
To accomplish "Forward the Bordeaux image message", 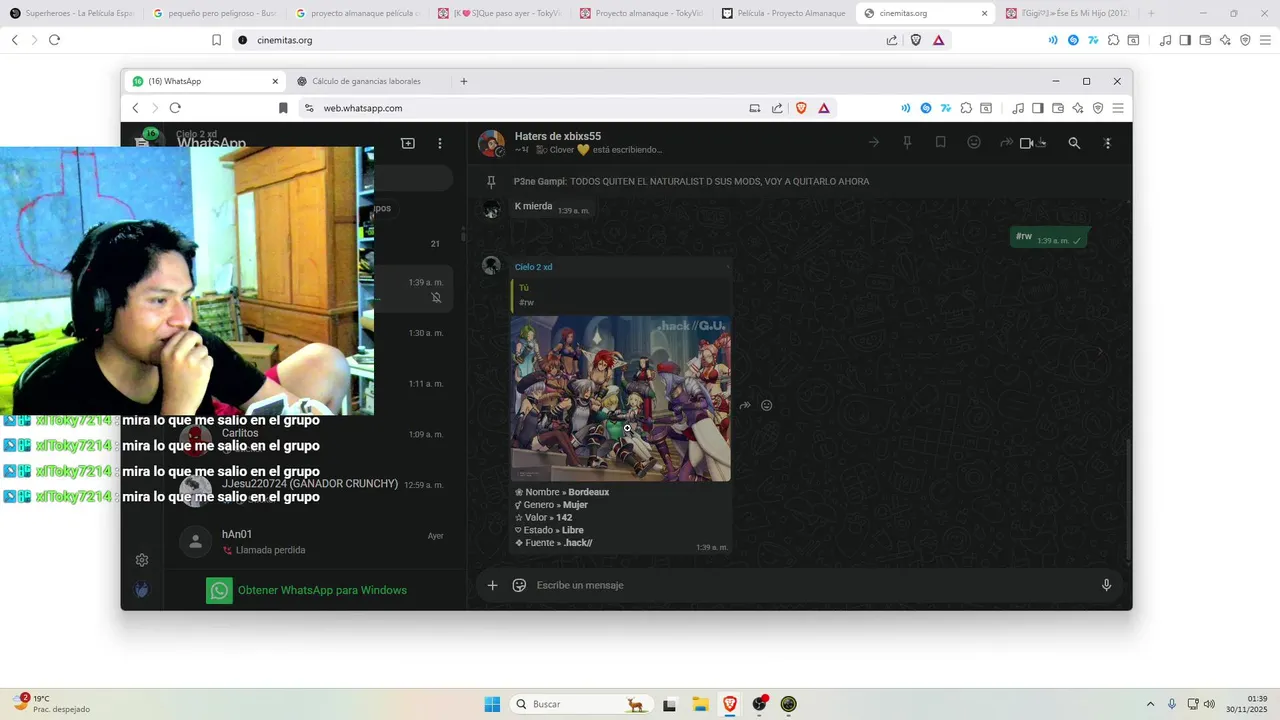I will coord(745,405).
